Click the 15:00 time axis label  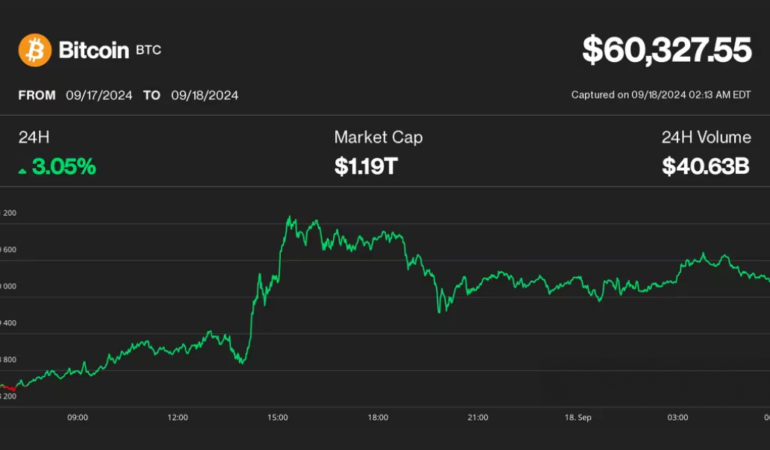(278, 417)
